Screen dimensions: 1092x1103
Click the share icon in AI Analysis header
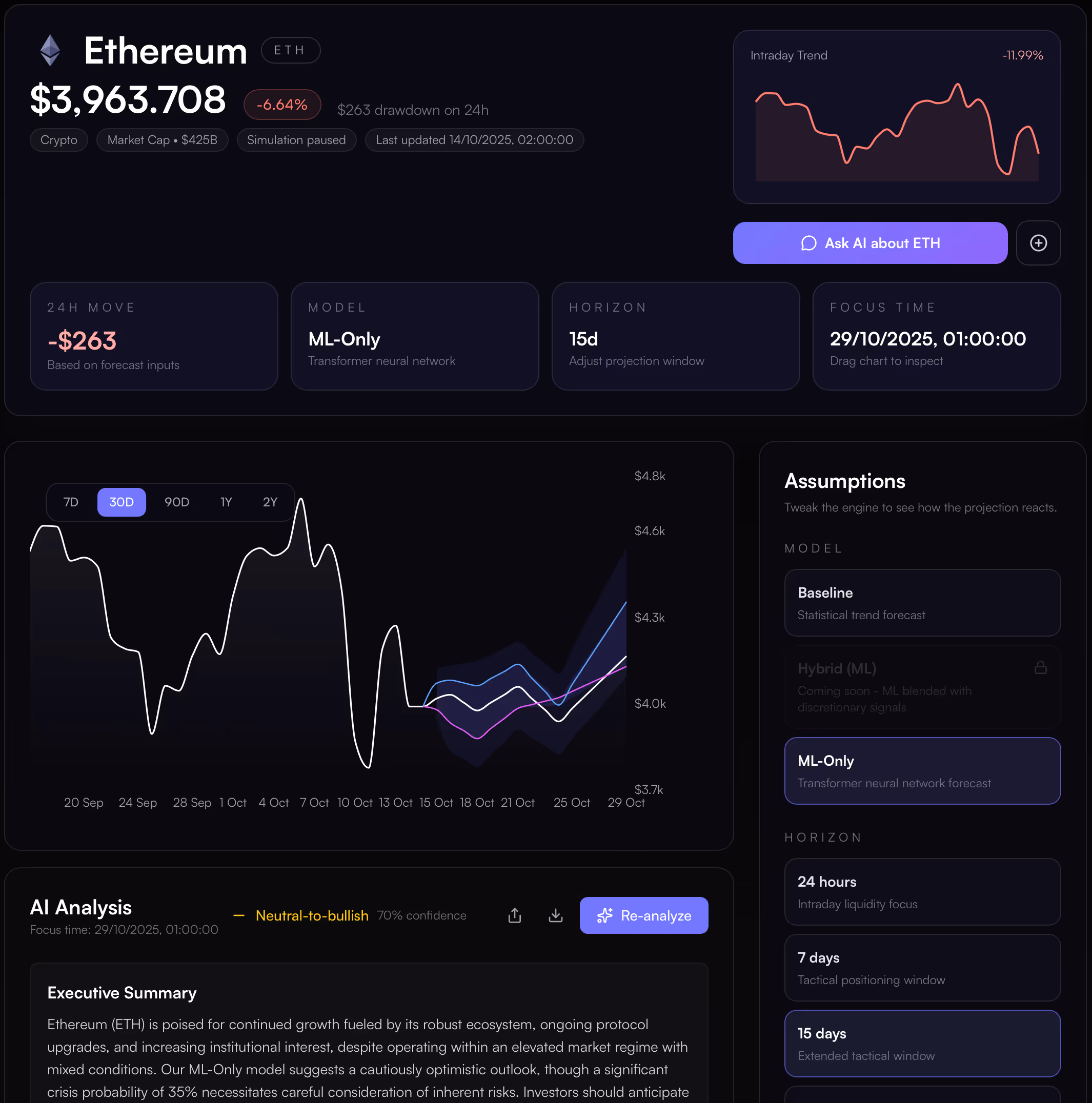(x=514, y=915)
